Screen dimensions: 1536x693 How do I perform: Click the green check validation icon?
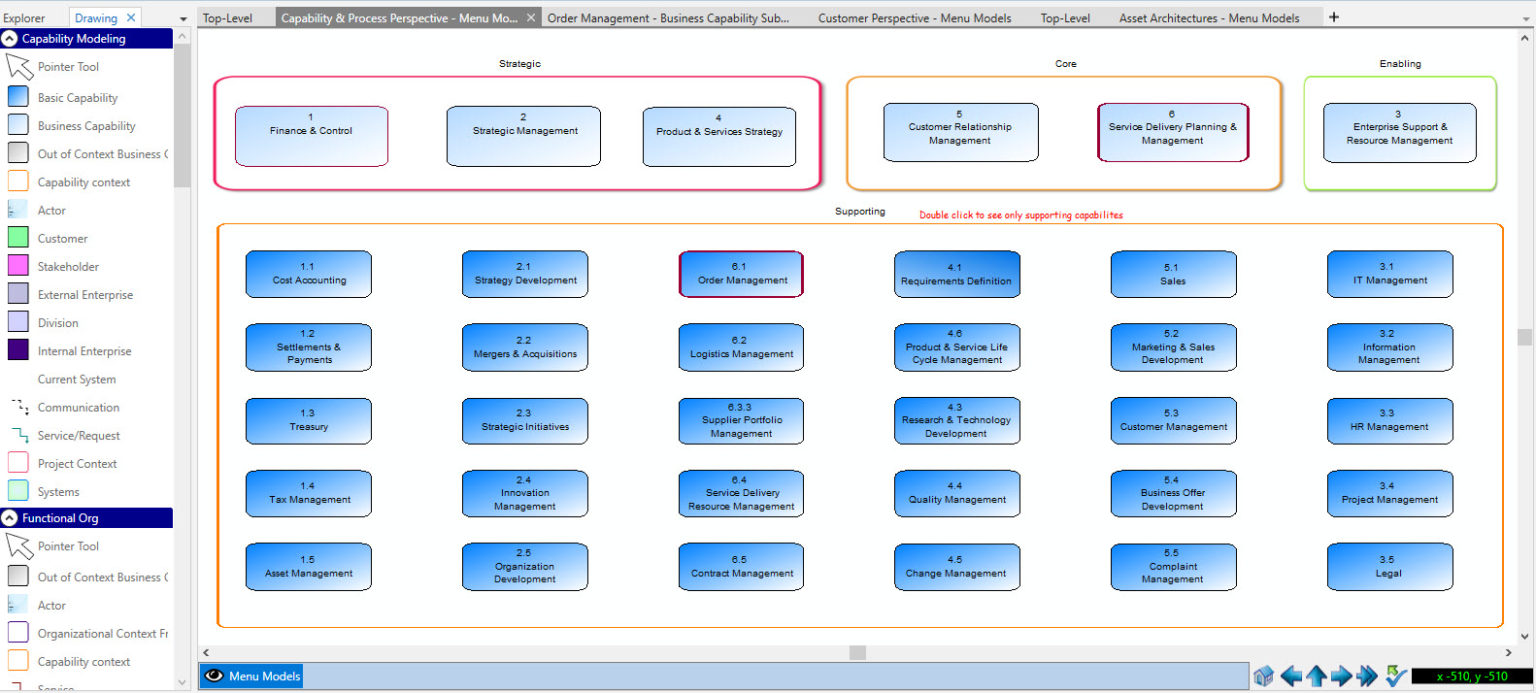pos(1391,676)
